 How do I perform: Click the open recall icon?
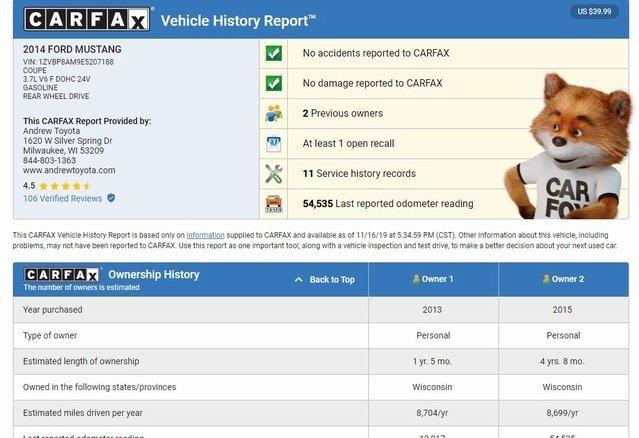[273, 143]
